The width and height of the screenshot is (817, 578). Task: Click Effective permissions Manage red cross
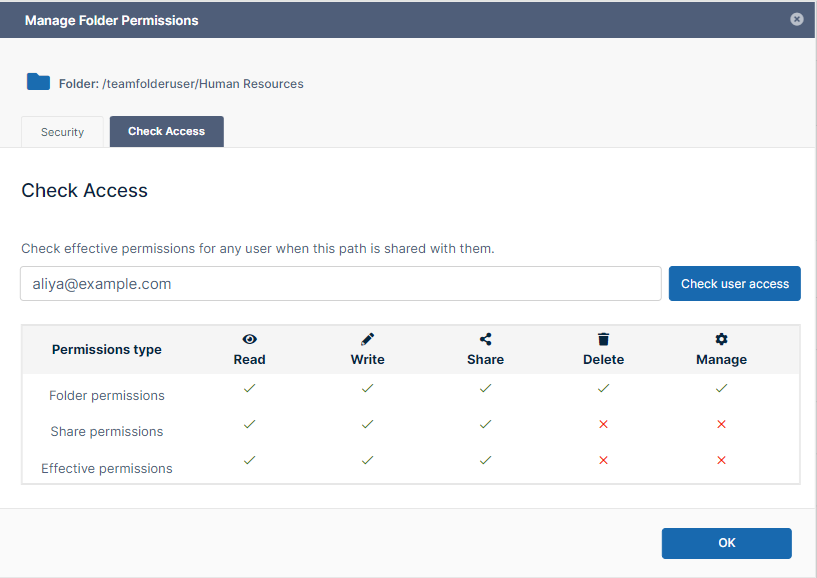pos(721,461)
